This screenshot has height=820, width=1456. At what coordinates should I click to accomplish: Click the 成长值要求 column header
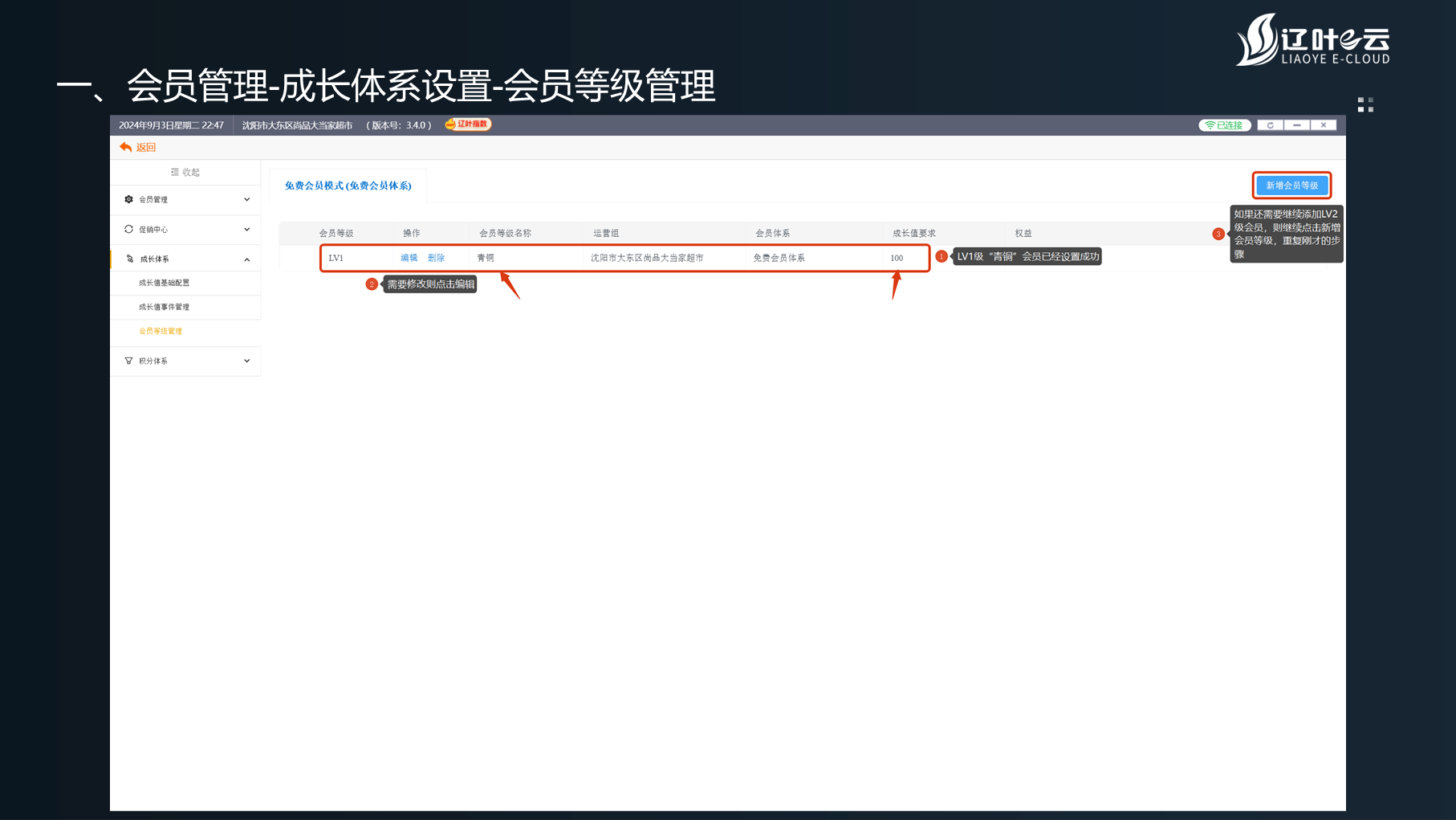914,233
